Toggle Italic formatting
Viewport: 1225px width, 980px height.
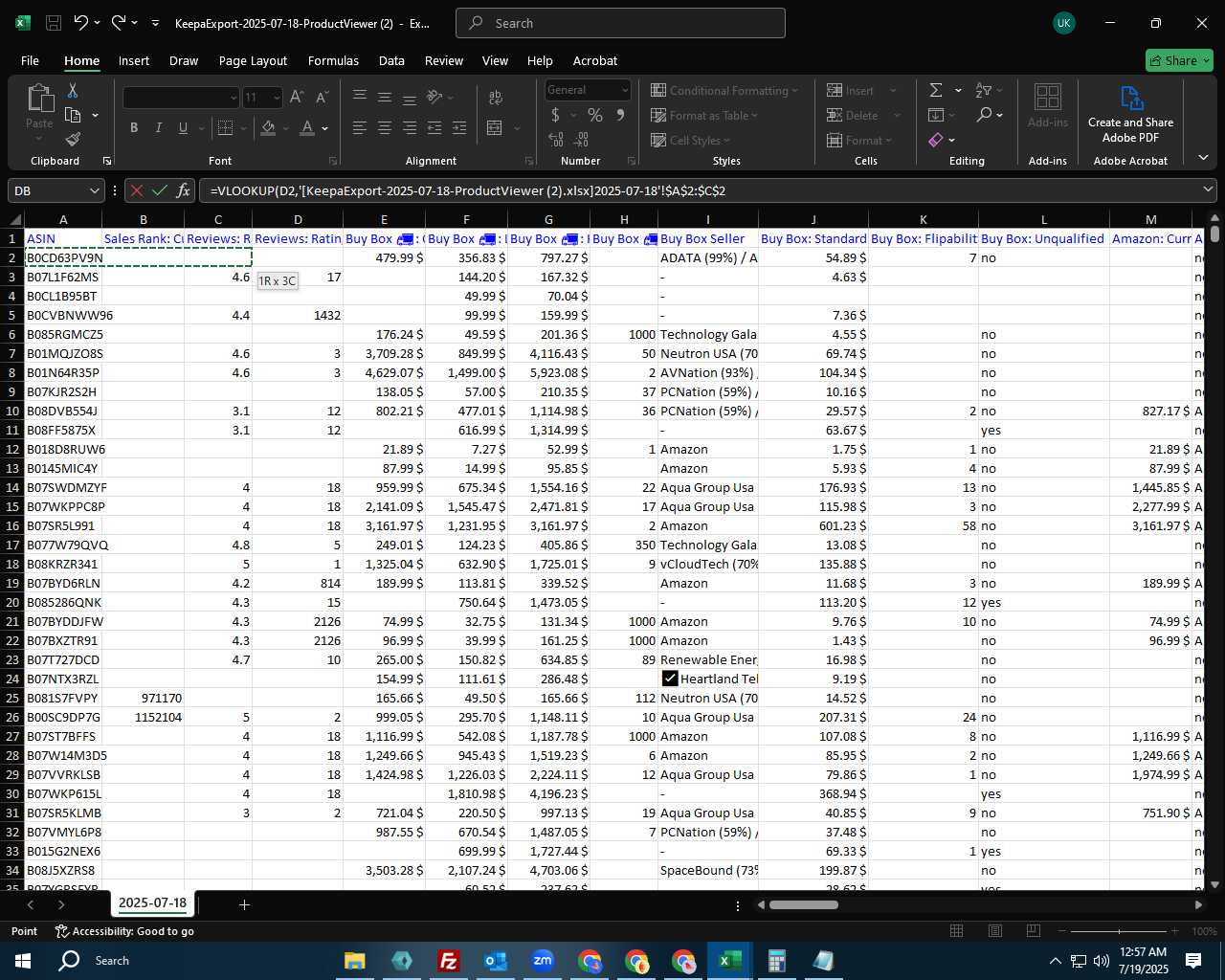(159, 127)
